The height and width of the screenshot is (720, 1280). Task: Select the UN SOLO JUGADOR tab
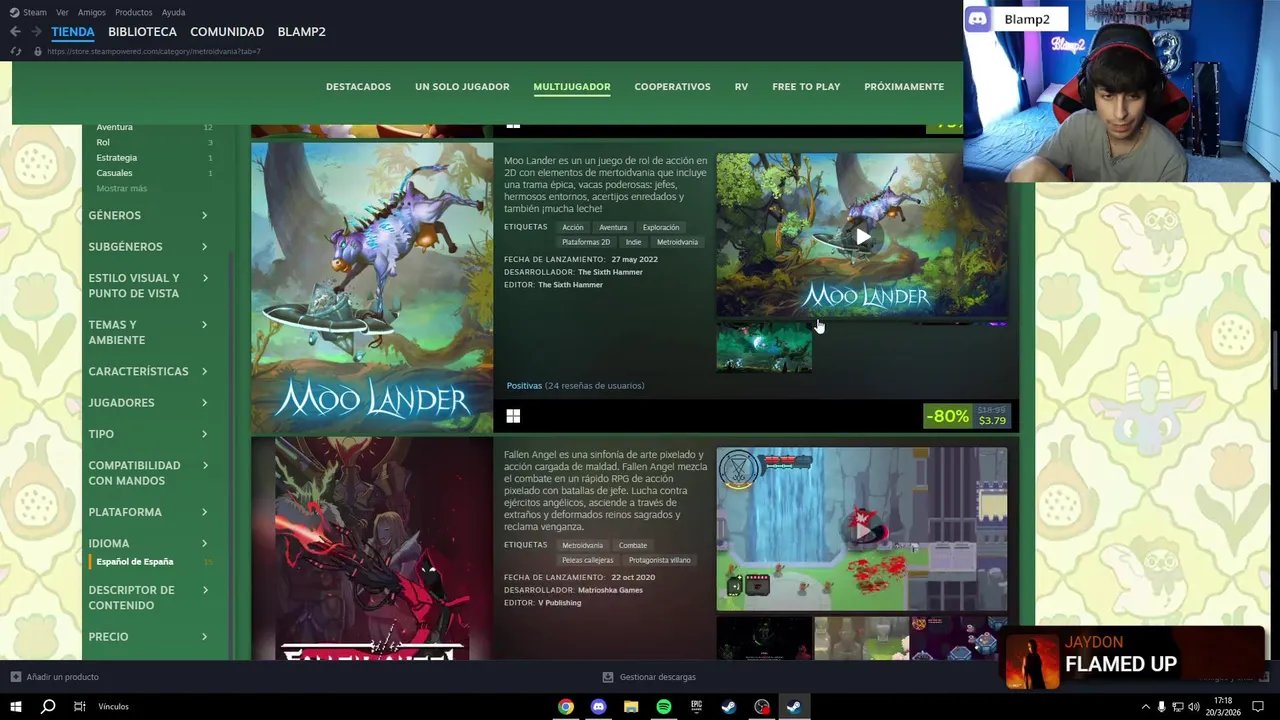pos(462,87)
